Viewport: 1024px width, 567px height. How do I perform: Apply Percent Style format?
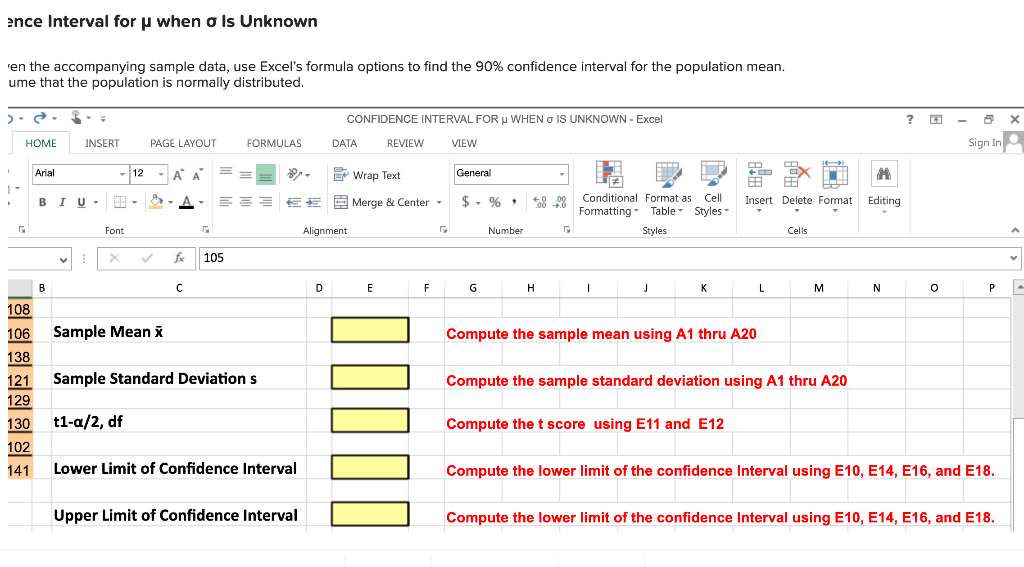tap(495, 202)
